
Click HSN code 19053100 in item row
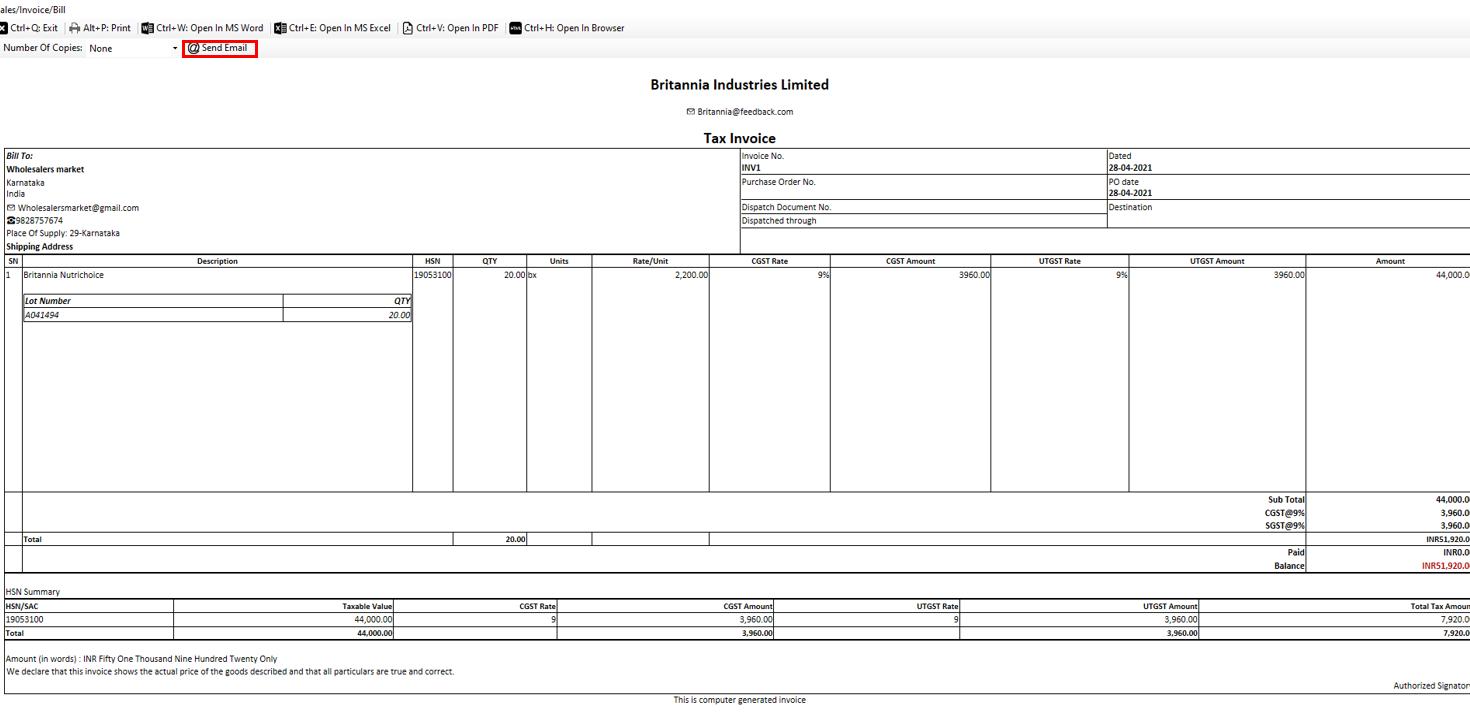tap(433, 274)
